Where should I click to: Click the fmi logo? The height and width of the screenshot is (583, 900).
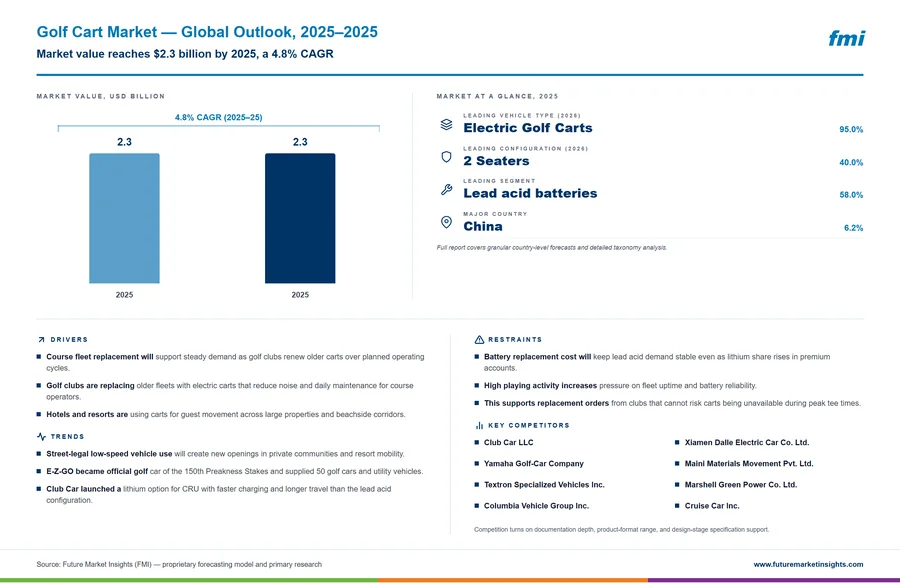[846, 38]
